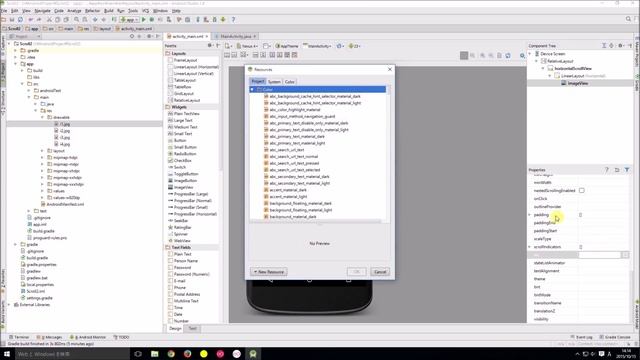Click the Debug app bug icon in toolbar
Screen dimensions: 640x360
[x=151, y=20]
